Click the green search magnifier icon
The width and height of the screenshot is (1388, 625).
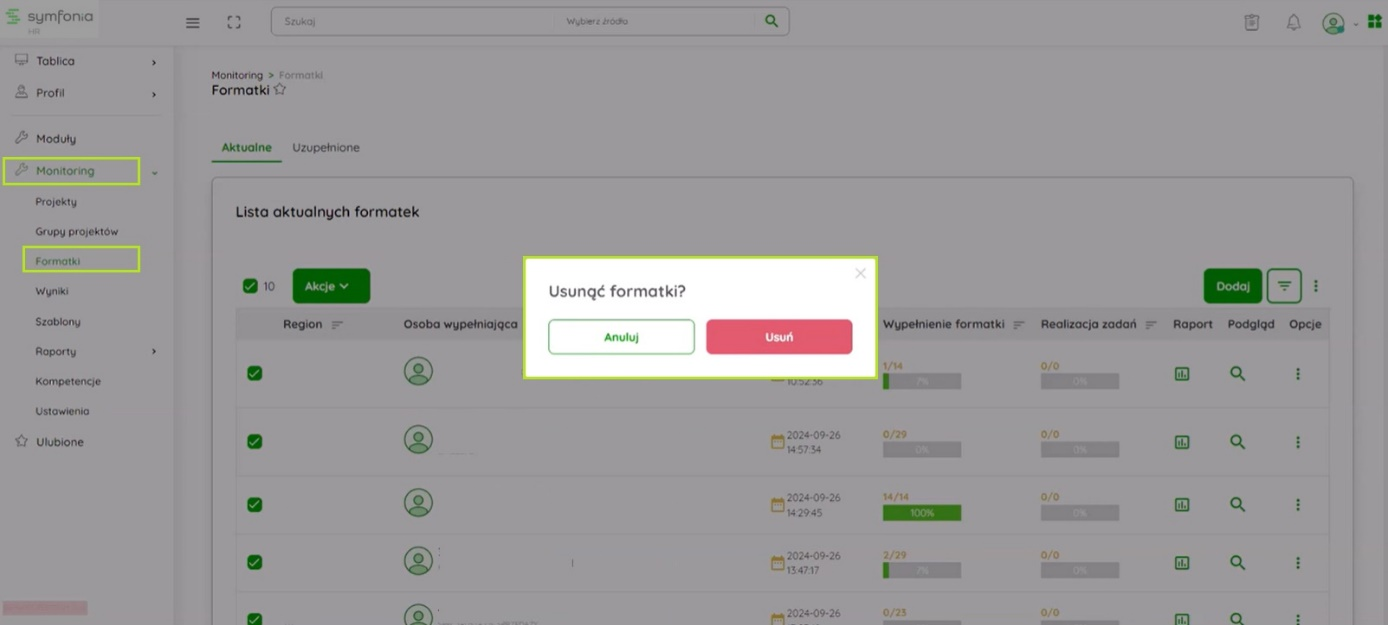[x=771, y=21]
